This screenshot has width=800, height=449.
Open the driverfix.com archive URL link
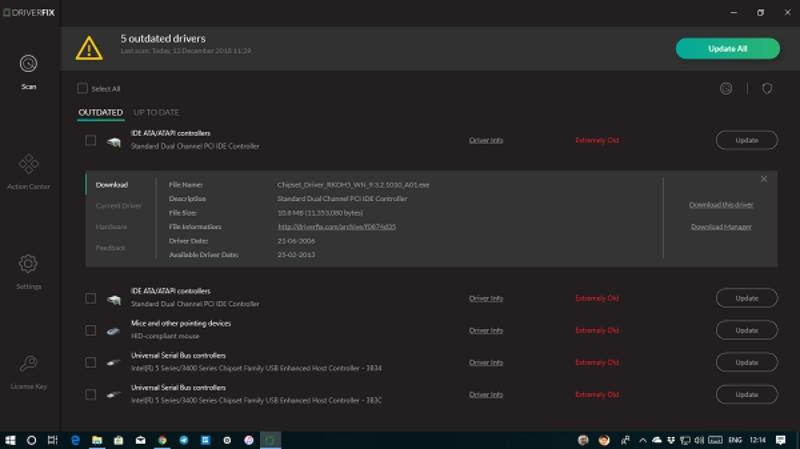point(337,227)
